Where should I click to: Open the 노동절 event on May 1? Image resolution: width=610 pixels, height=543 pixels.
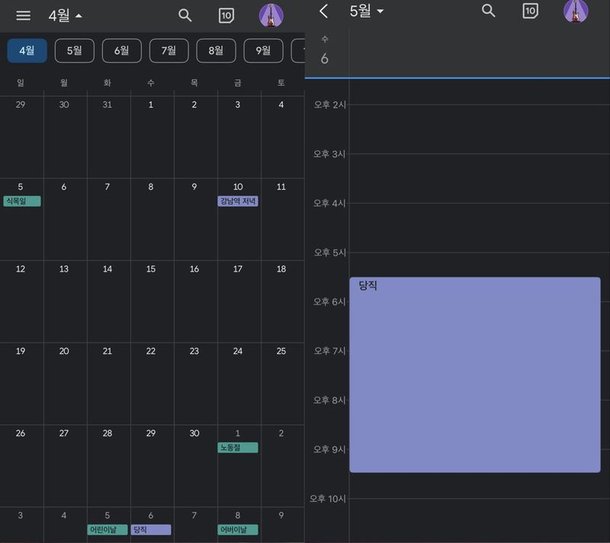tap(238, 447)
